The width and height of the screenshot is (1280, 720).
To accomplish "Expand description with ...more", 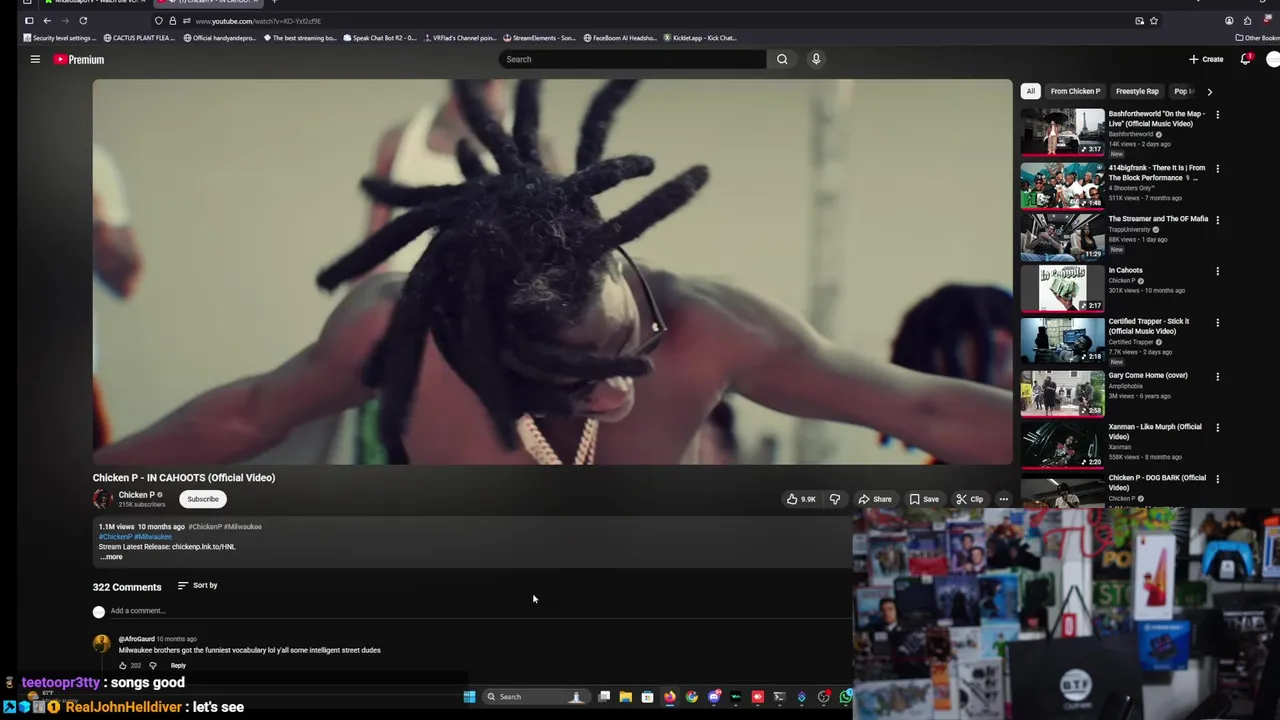I will tap(111, 557).
